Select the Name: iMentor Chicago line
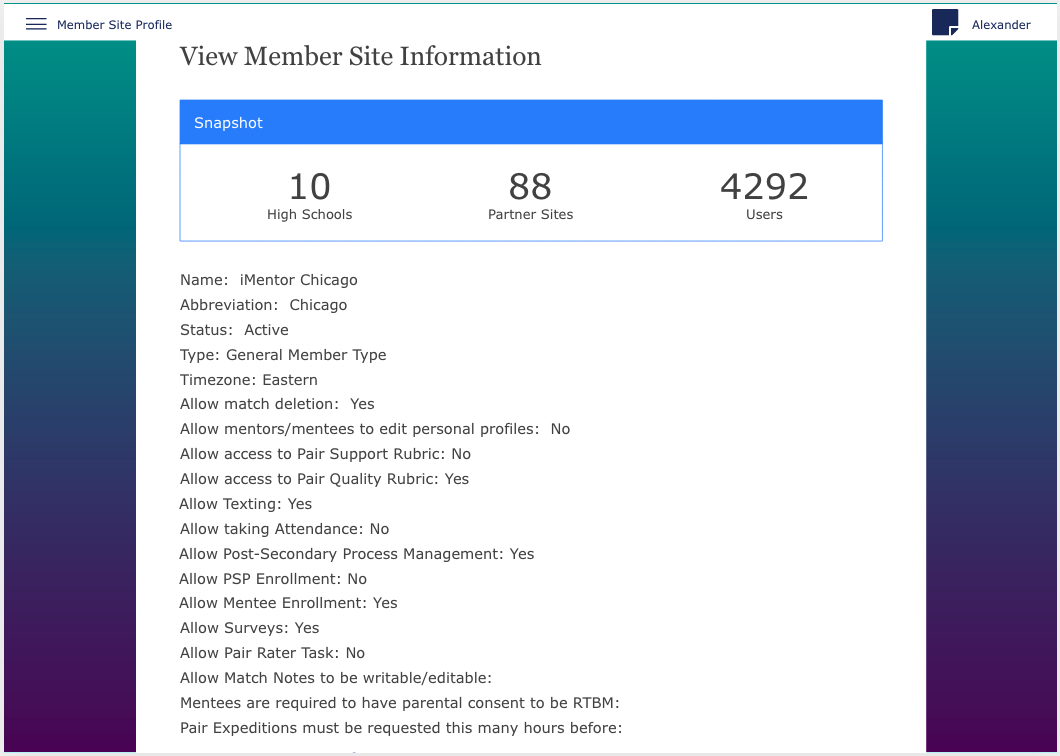This screenshot has height=756, width=1060. pyautogui.click(x=268, y=280)
